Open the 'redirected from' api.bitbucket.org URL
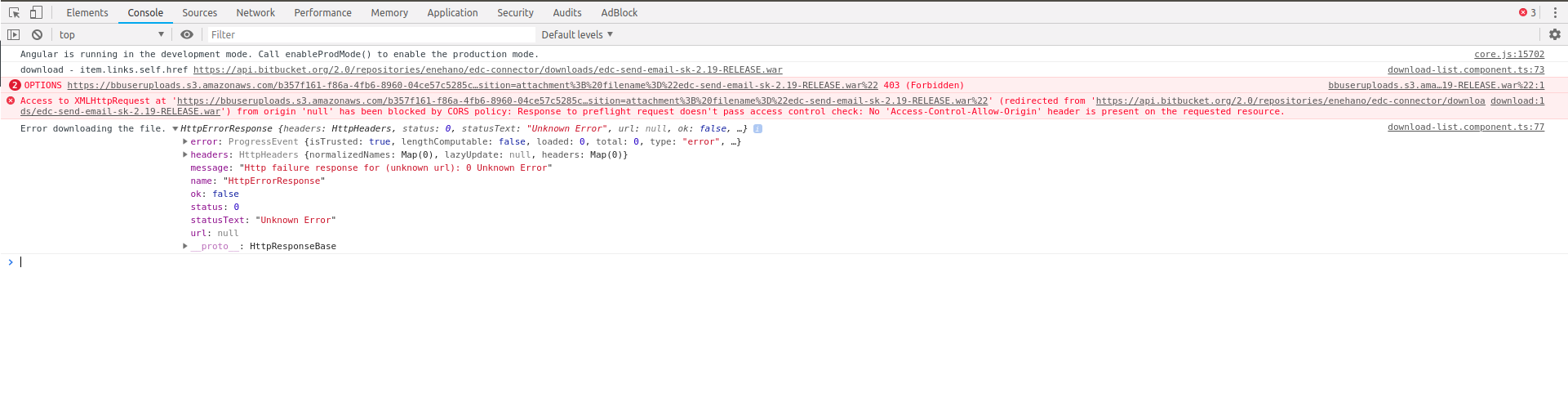Screen dimensions: 1568x402 (1290, 100)
